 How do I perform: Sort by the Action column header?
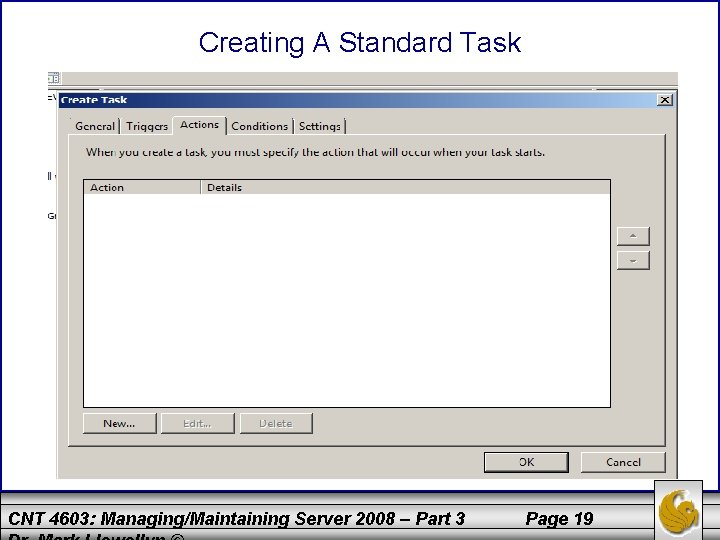(142, 187)
